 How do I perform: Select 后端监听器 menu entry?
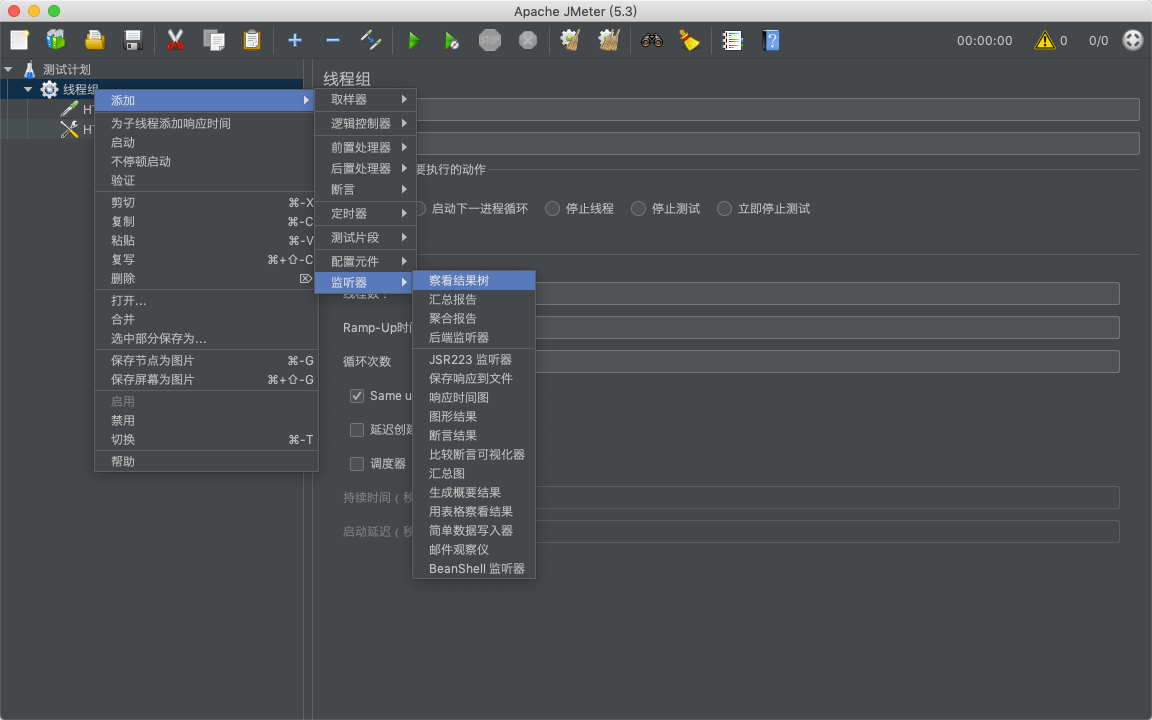tap(474, 338)
